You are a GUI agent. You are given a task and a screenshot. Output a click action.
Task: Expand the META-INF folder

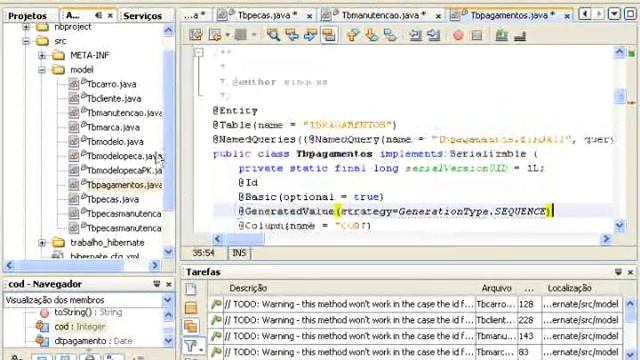(x=42, y=56)
